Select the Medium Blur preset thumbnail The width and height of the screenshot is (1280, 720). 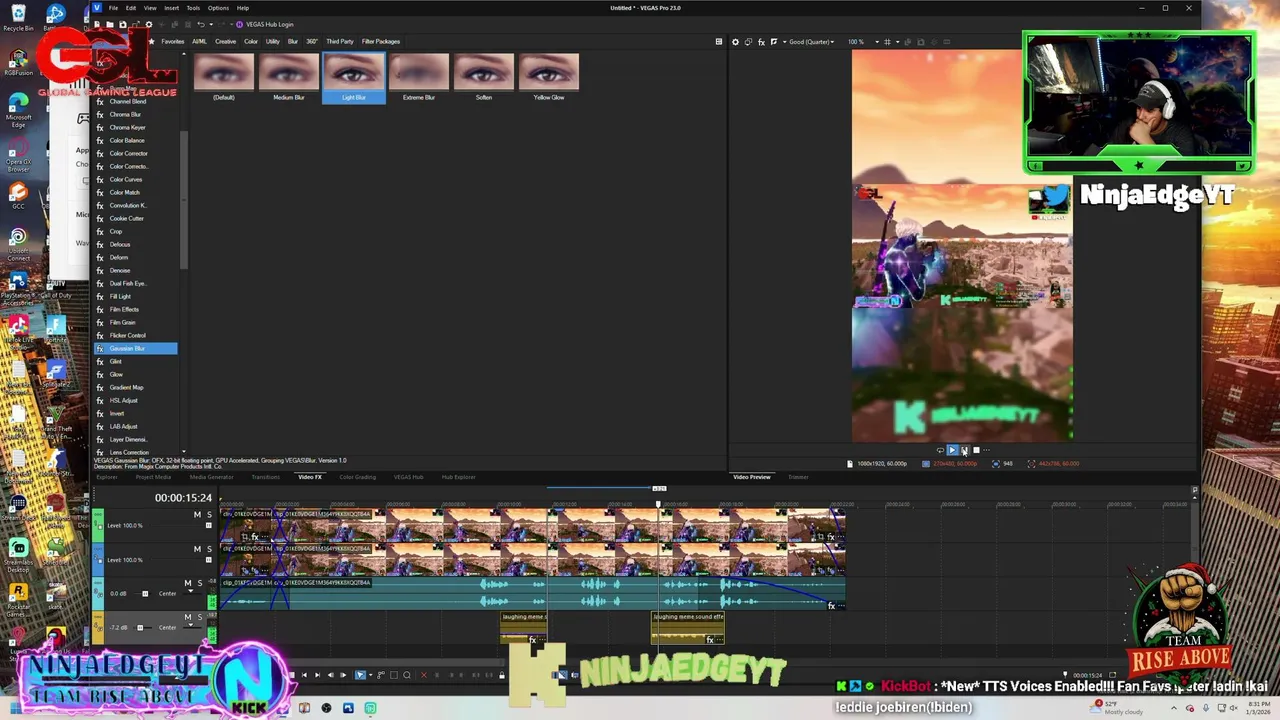(x=289, y=78)
